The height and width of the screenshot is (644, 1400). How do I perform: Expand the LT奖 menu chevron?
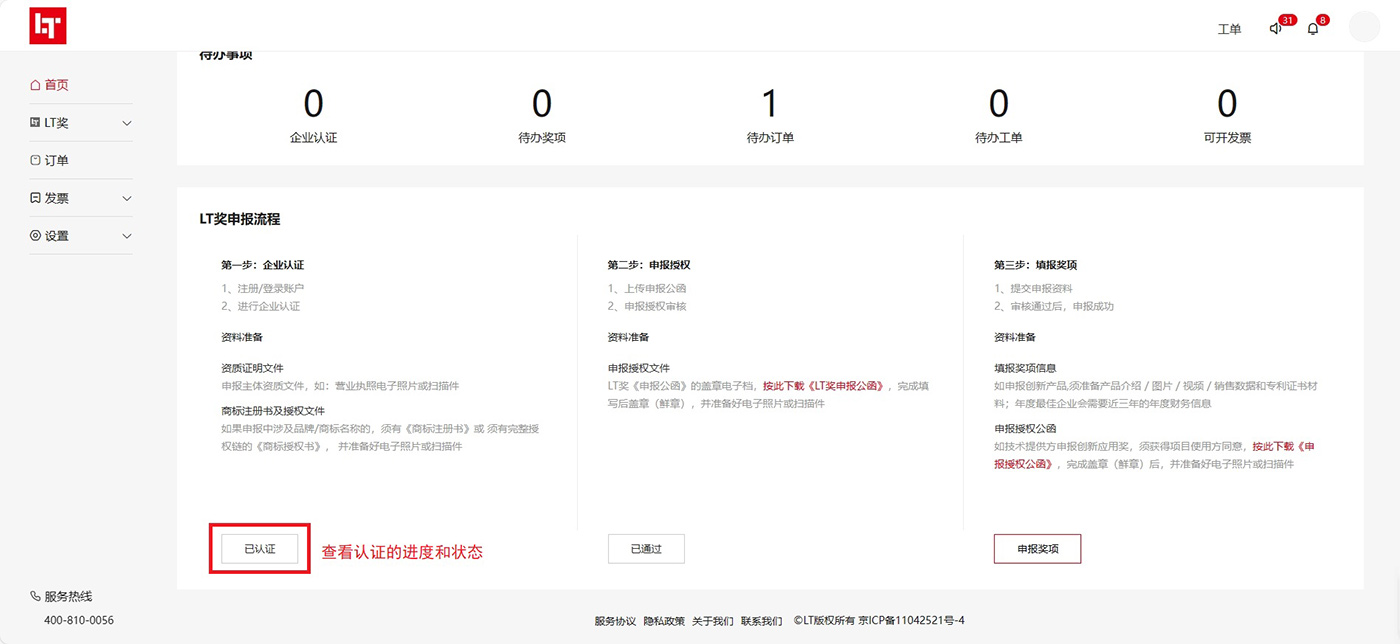pyautogui.click(x=126, y=123)
